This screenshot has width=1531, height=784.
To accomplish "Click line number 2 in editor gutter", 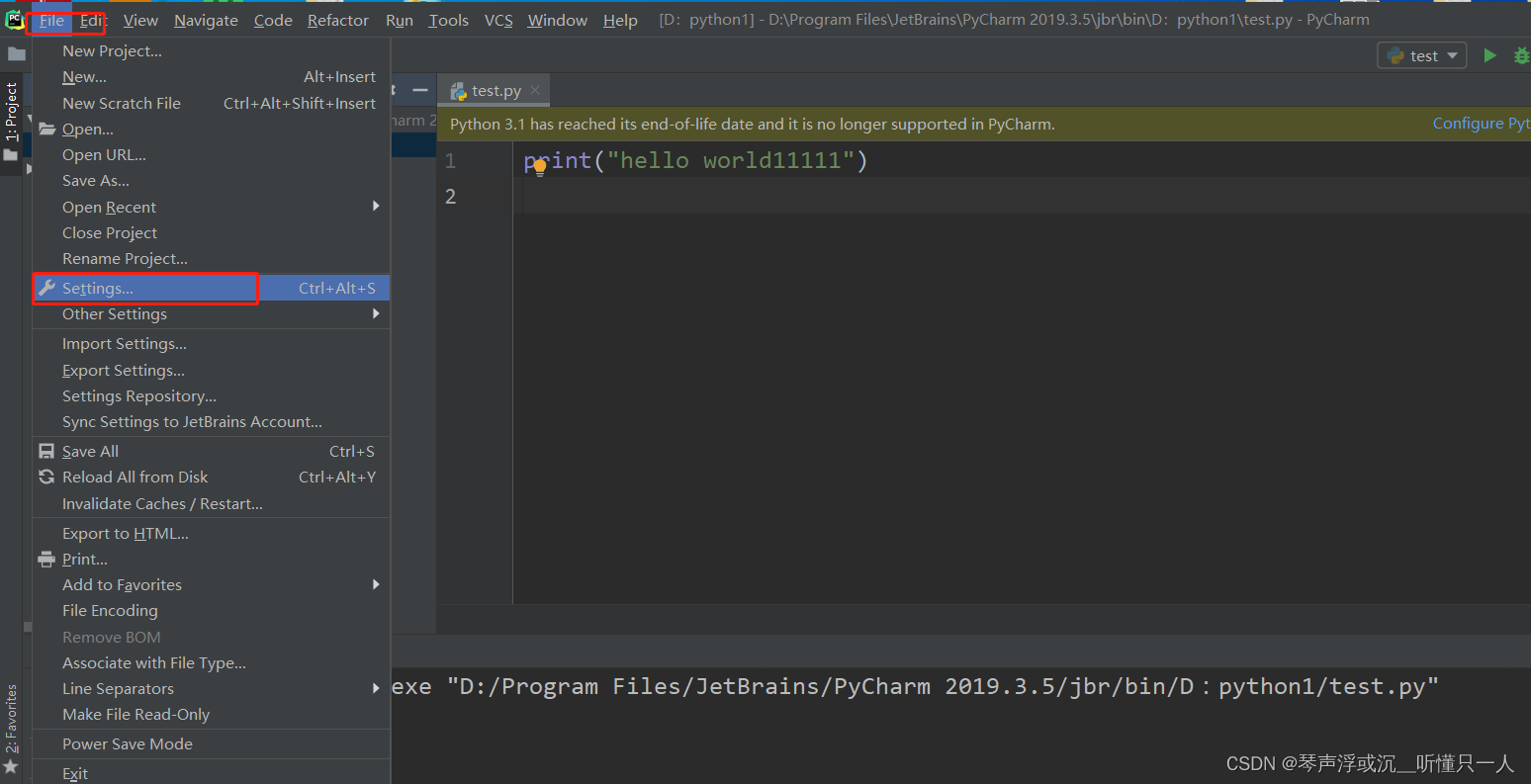I will 450,197.
